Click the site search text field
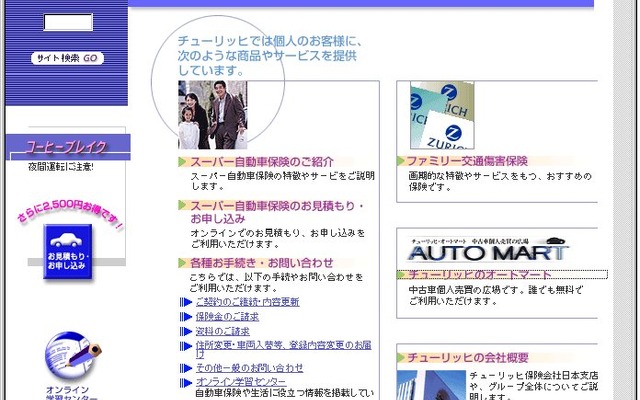 tap(68, 22)
